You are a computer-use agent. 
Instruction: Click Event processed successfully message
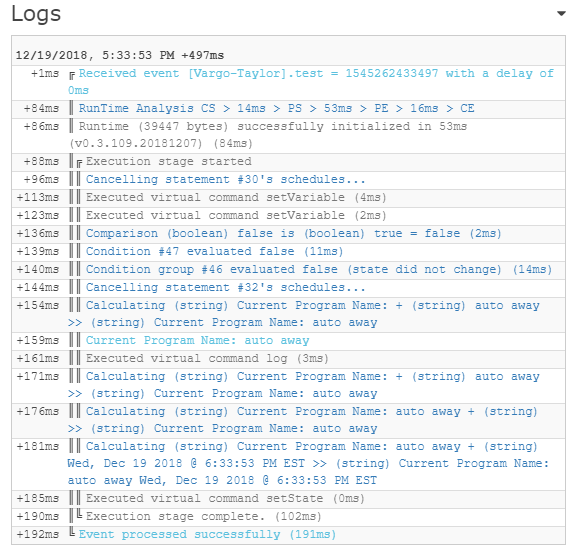coord(207,534)
